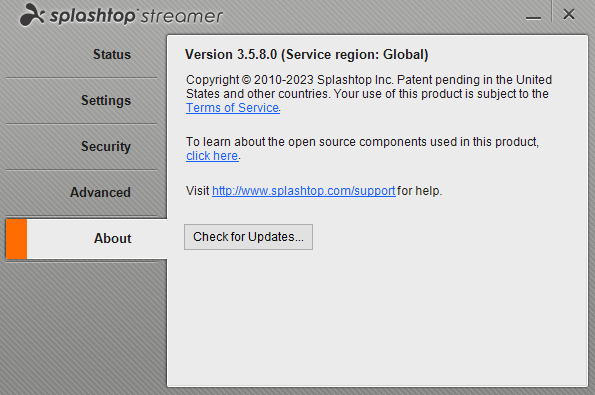Visit the splashtop.com/support link
Viewport: 595px width, 395px height.
point(304,190)
